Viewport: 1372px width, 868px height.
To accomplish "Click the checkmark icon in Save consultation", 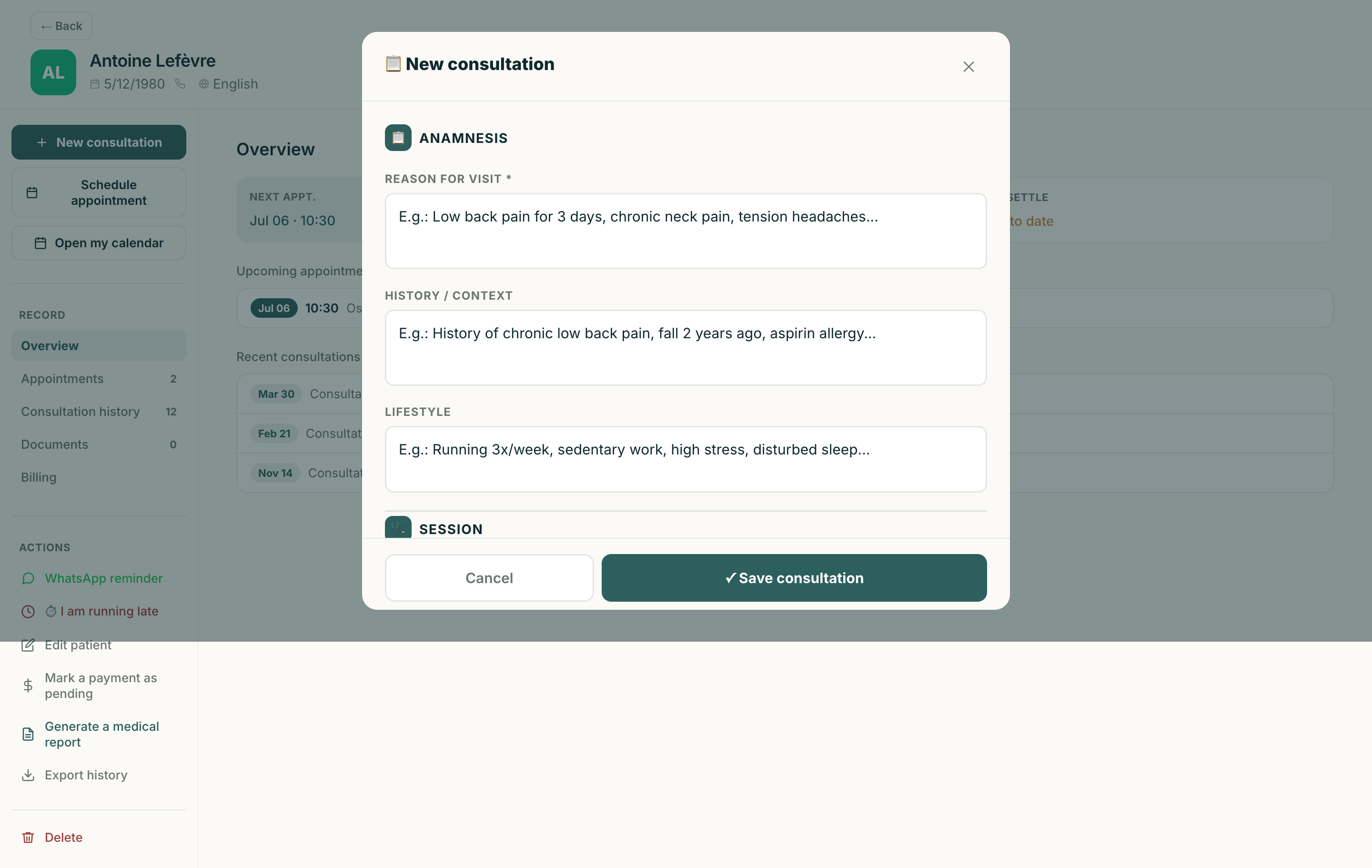I will click(x=730, y=578).
